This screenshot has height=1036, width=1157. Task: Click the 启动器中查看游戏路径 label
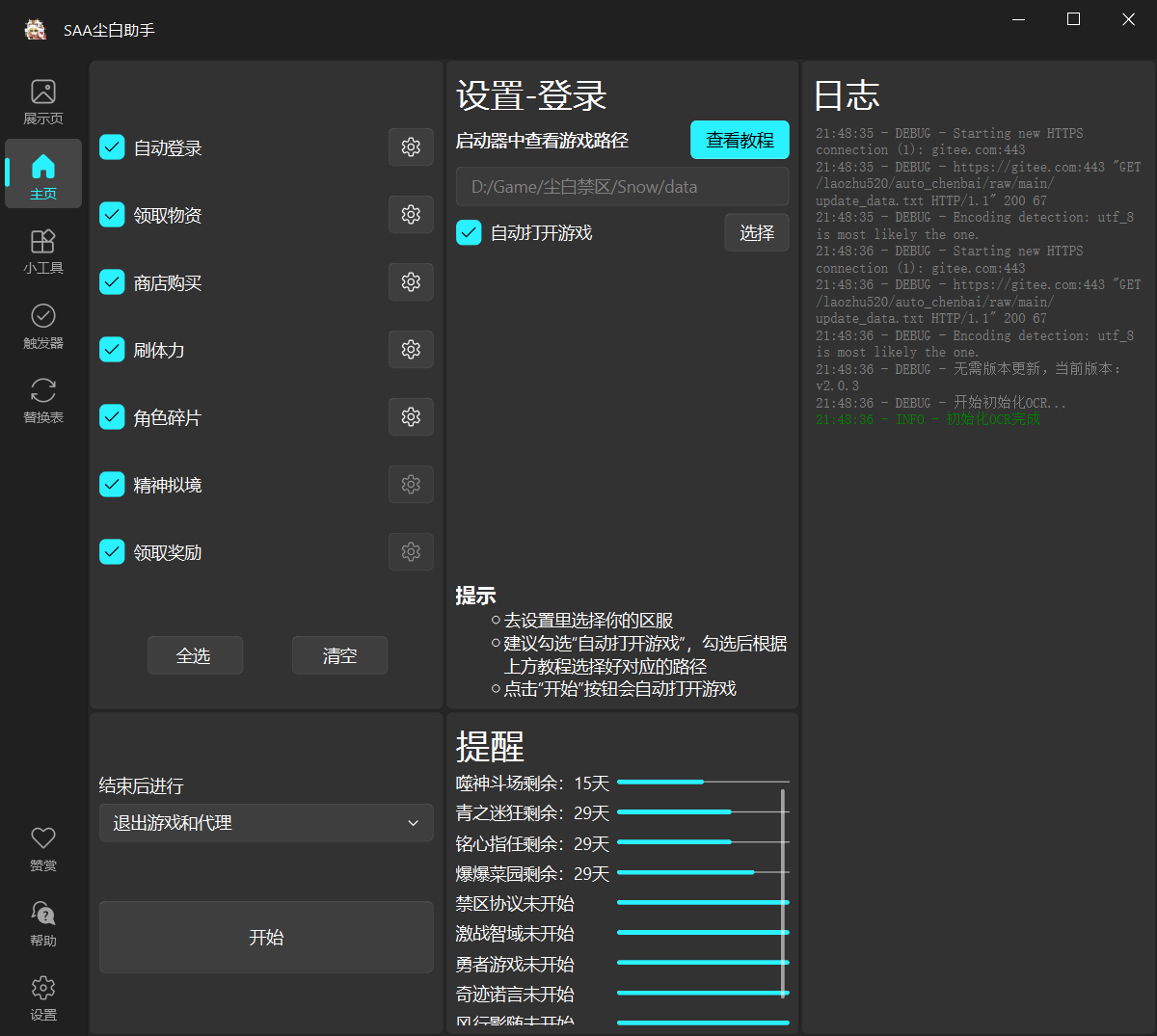pyautogui.click(x=542, y=141)
